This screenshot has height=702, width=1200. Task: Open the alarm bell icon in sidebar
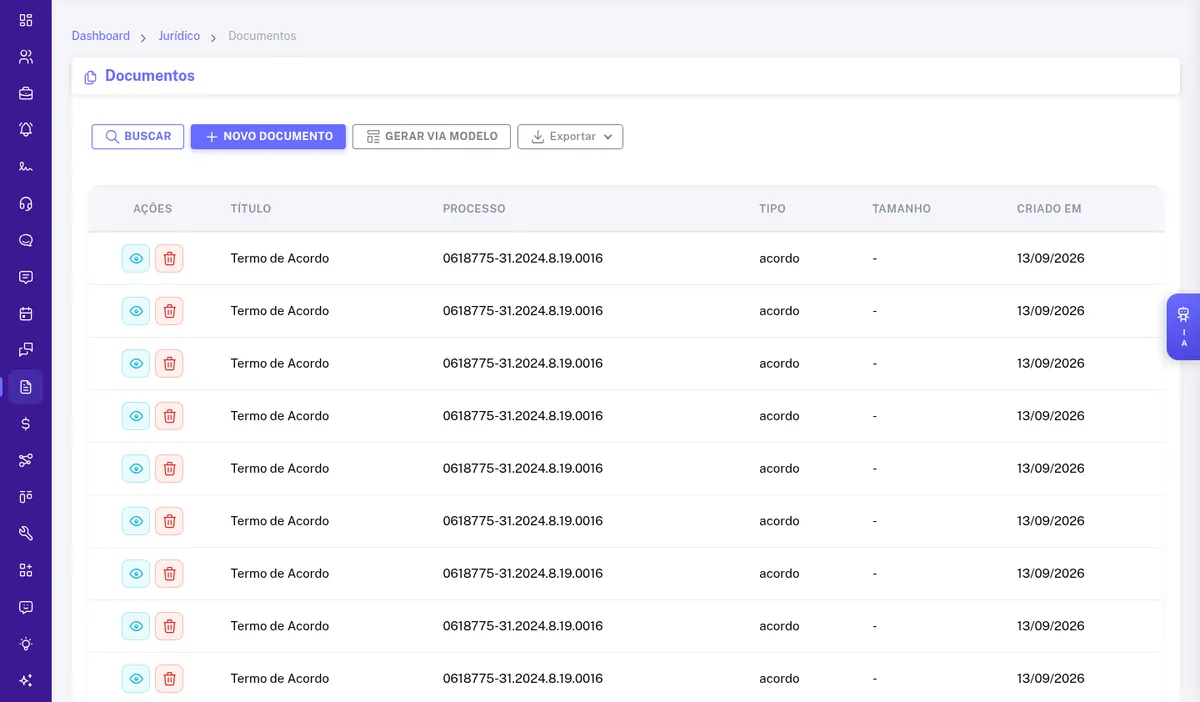point(26,129)
